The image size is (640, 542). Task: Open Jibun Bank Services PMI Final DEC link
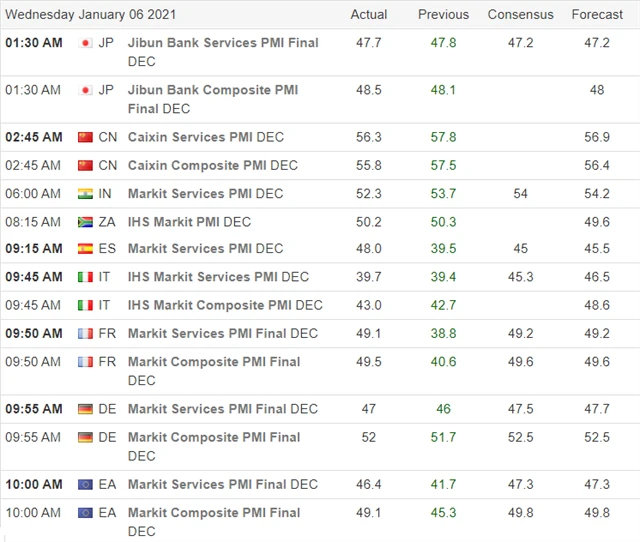[223, 52]
